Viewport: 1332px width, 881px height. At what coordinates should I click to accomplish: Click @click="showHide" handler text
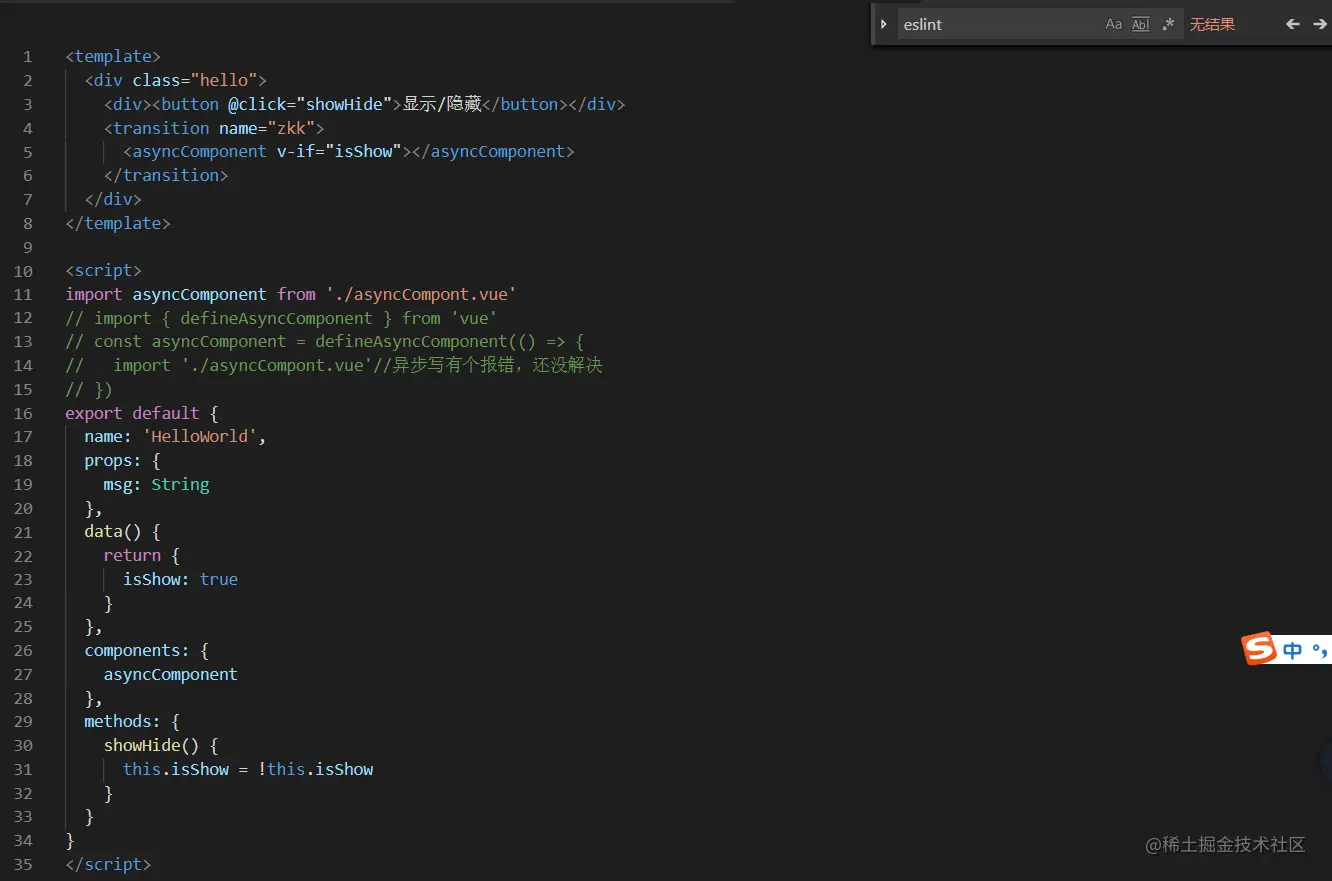(309, 104)
